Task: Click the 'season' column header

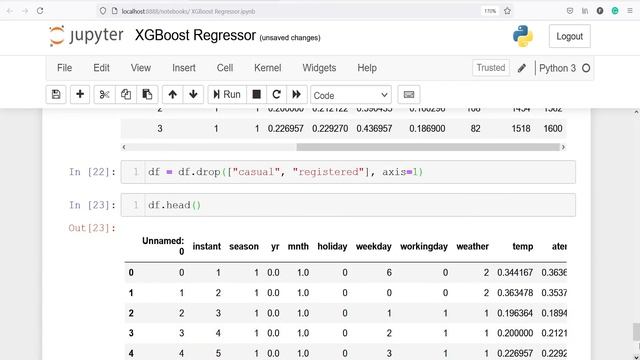Action: click(x=244, y=247)
